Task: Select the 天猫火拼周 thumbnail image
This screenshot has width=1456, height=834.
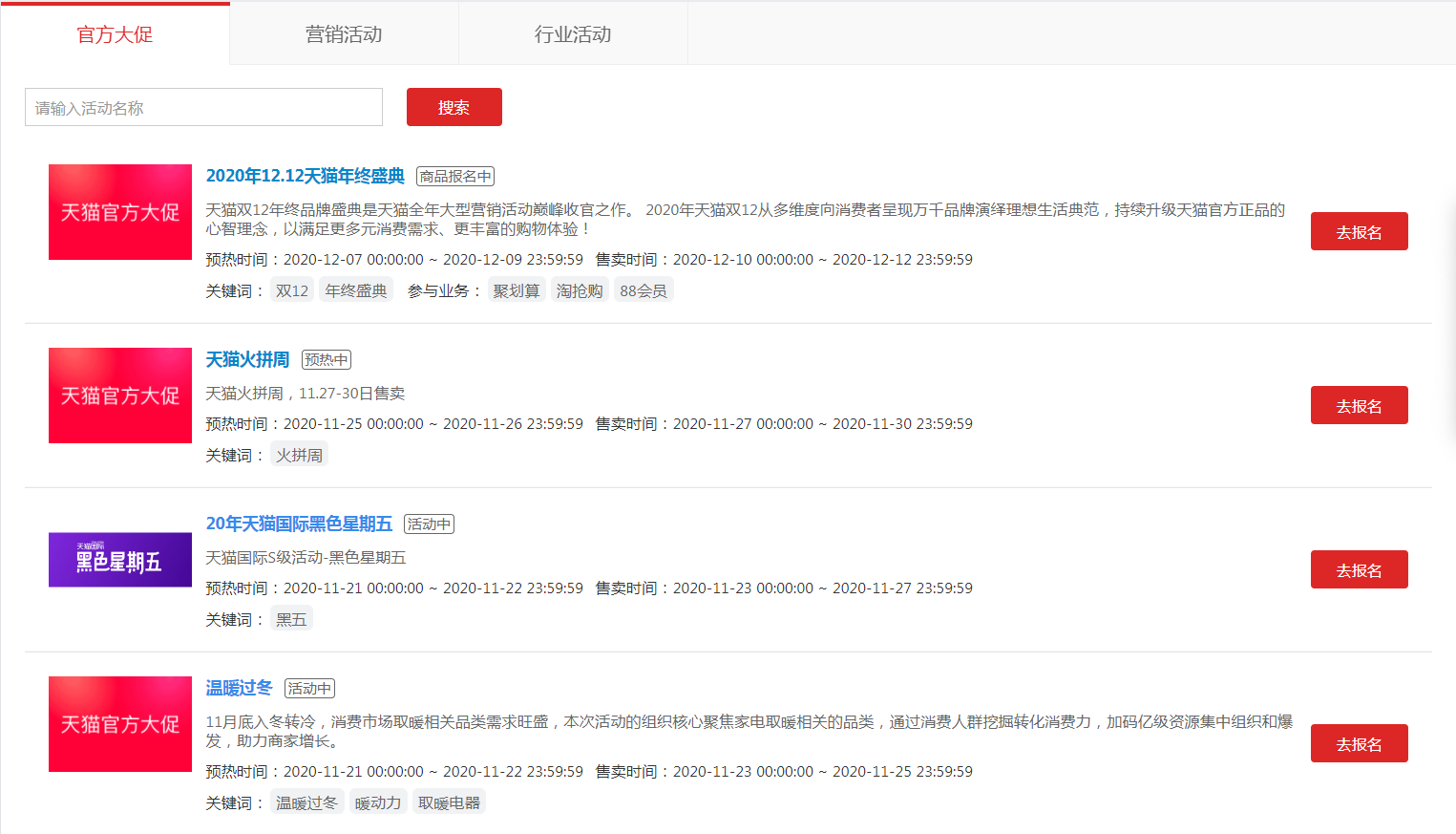Action: [x=120, y=396]
